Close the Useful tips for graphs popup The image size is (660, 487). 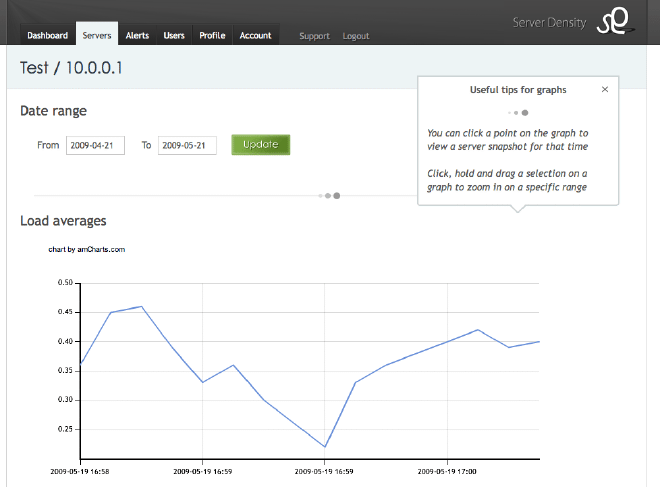pyautogui.click(x=604, y=89)
